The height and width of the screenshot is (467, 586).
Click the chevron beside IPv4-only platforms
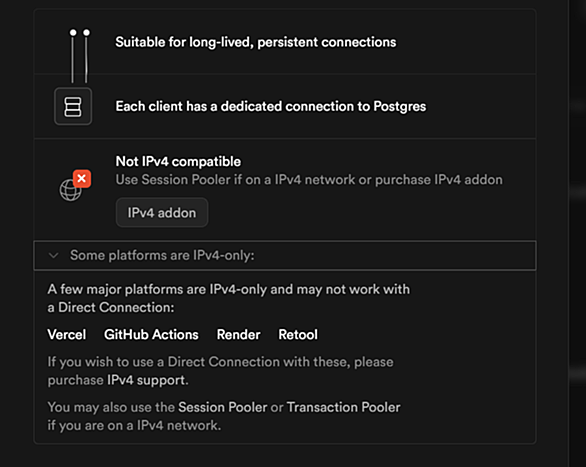[x=53, y=256]
